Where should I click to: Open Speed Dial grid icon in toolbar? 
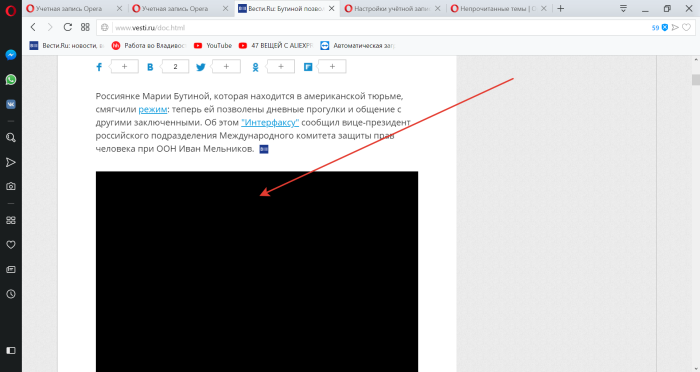pos(85,27)
